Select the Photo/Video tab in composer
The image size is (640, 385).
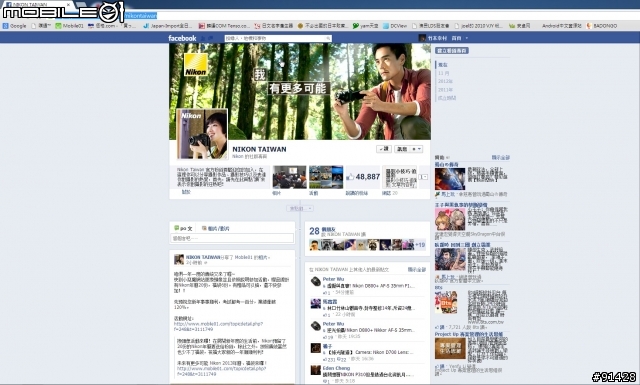click(216, 228)
